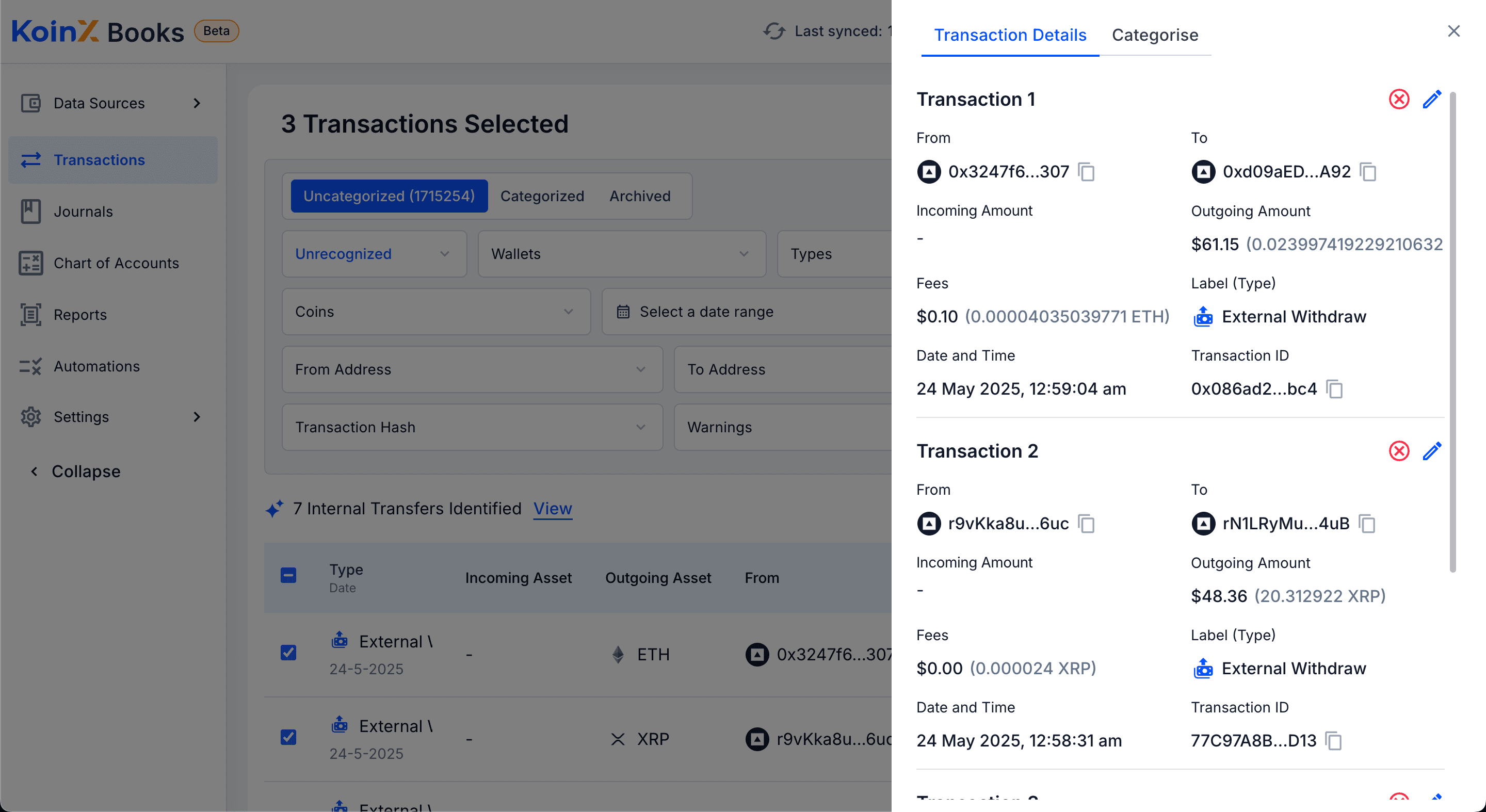Copy Transaction 1 From address 0x3247f6...307
The height and width of the screenshot is (812, 1486).
pos(1086,172)
